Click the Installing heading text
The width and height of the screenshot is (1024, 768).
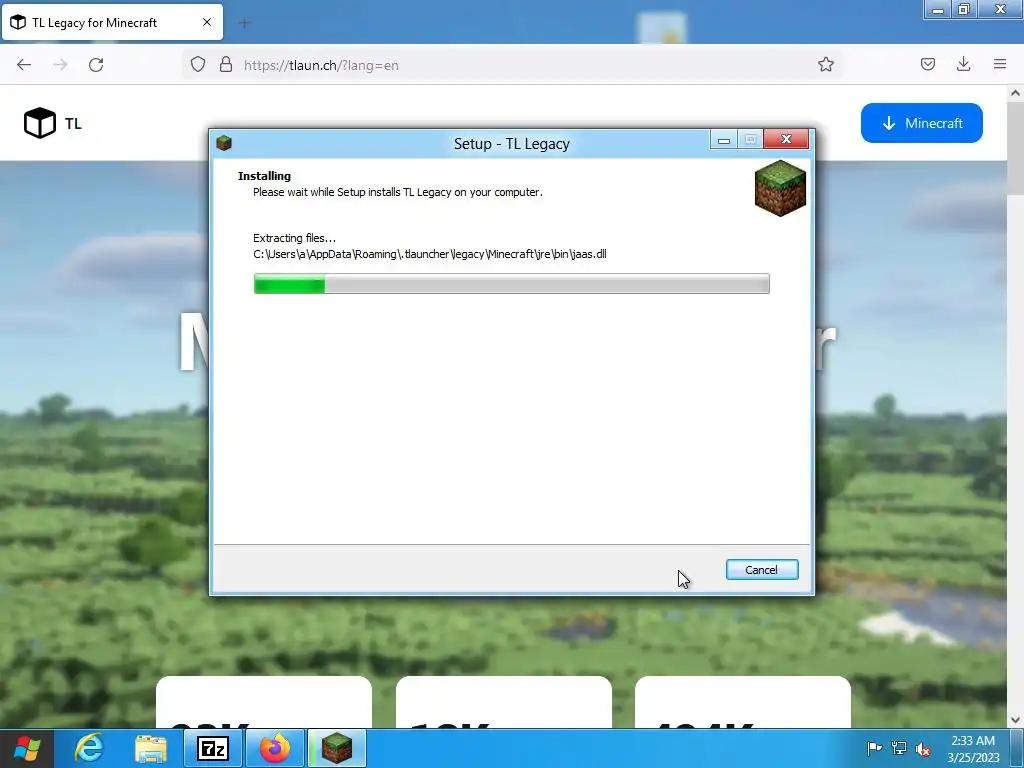(x=264, y=176)
